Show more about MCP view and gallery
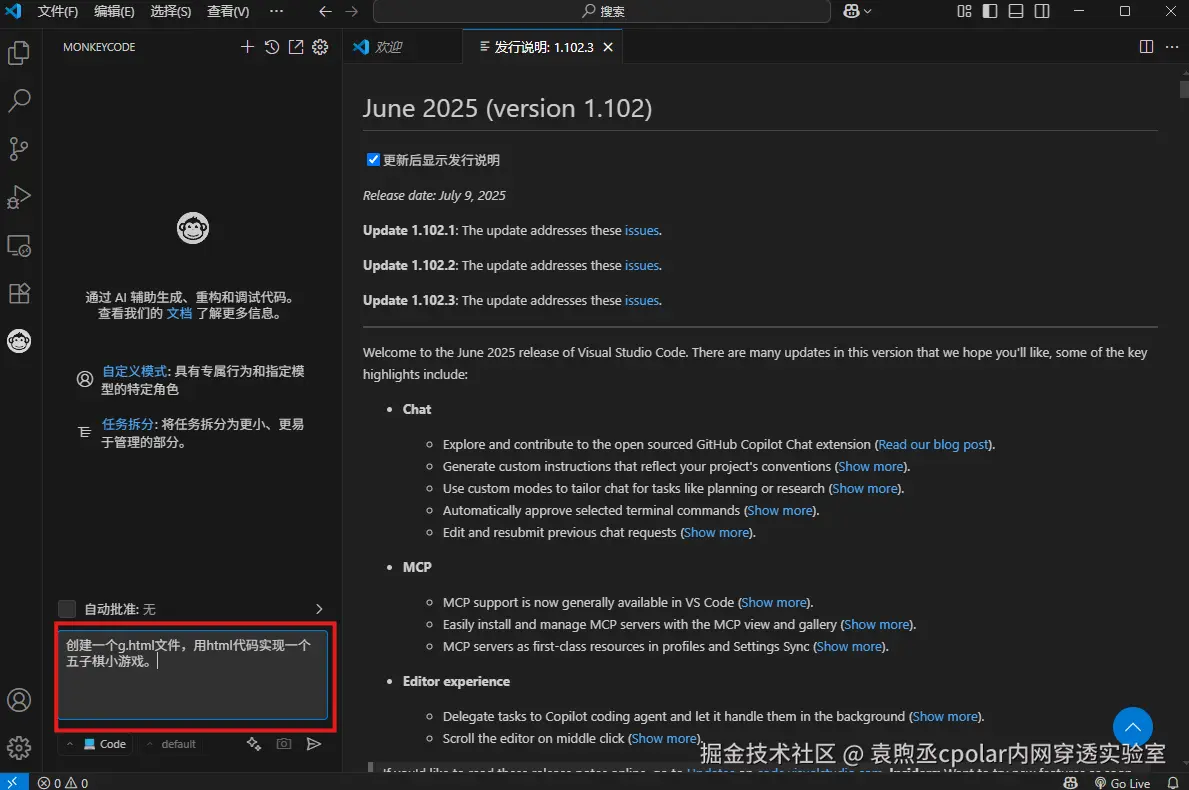Image resolution: width=1189 pixels, height=790 pixels. point(877,624)
